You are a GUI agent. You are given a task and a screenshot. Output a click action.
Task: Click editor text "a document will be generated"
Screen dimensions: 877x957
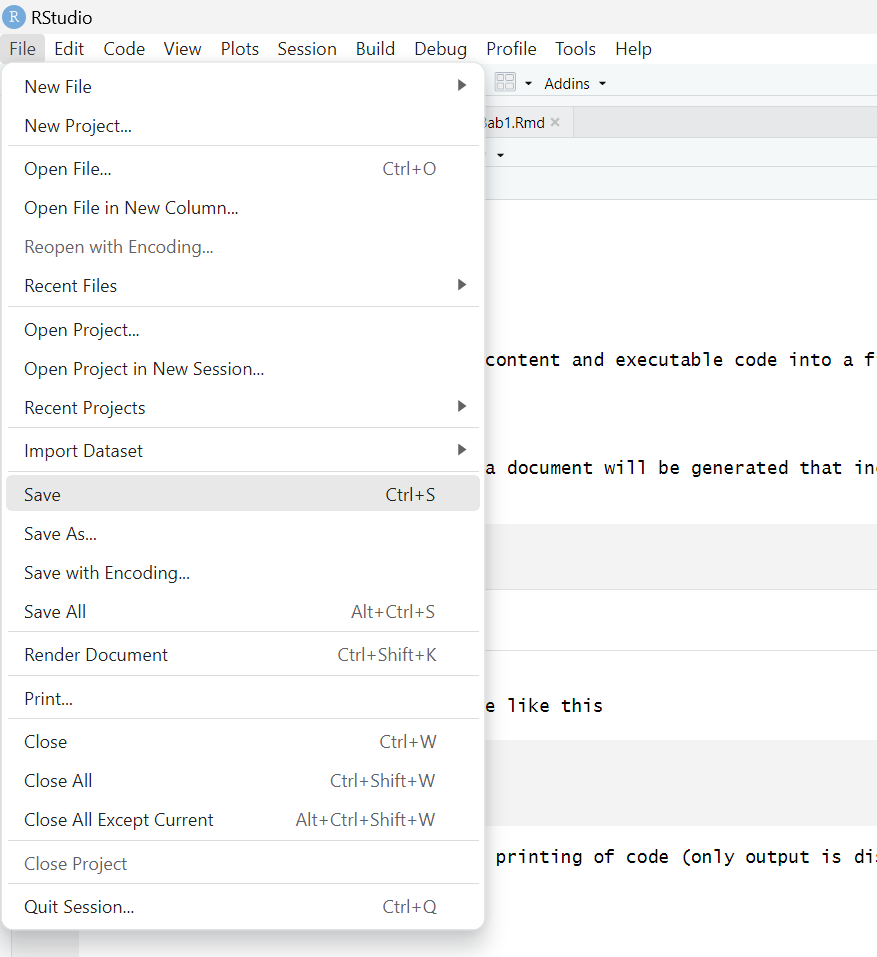coord(681,468)
